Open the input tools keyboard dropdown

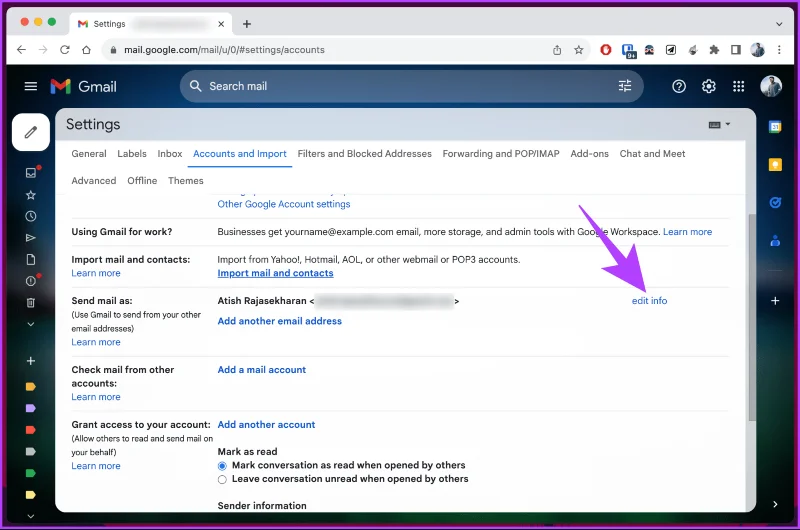tap(719, 125)
